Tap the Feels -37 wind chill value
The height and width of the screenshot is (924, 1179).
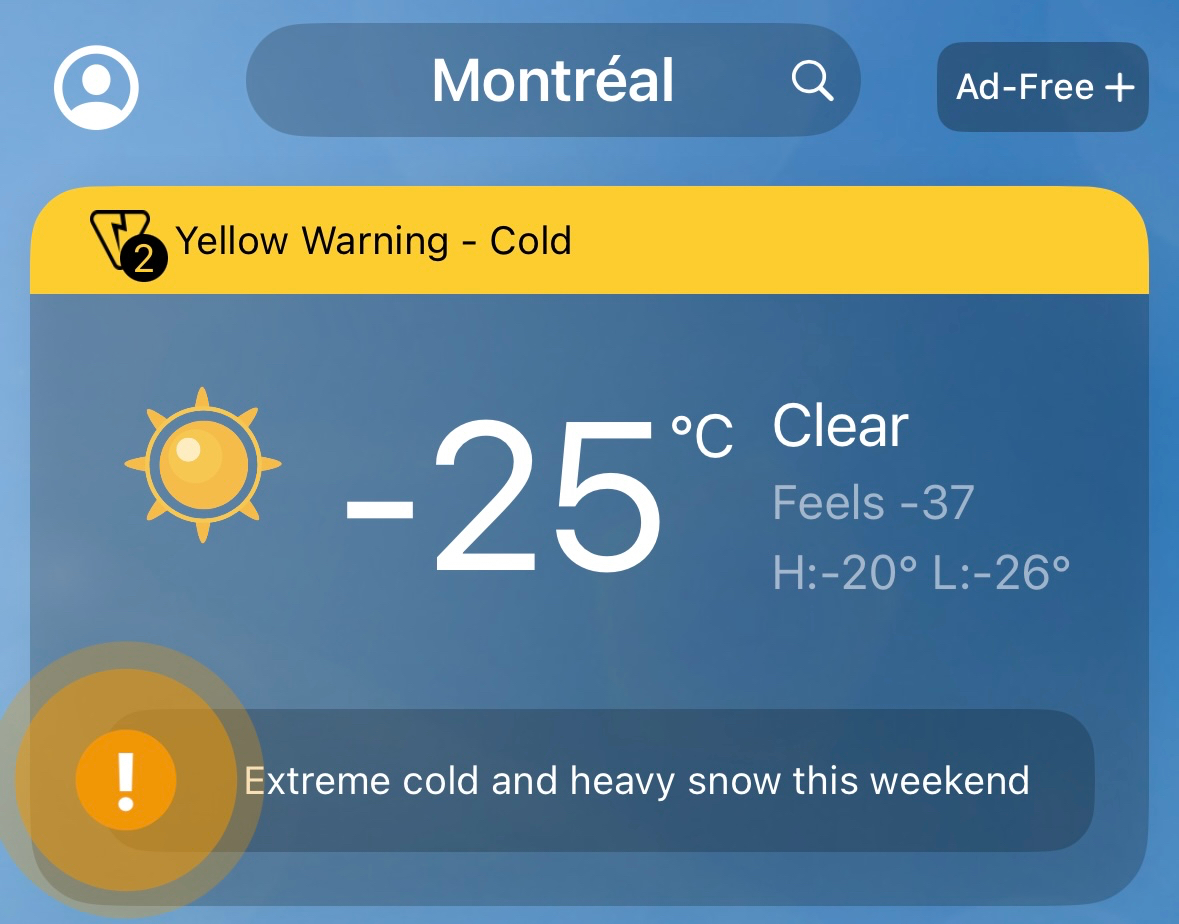click(873, 502)
